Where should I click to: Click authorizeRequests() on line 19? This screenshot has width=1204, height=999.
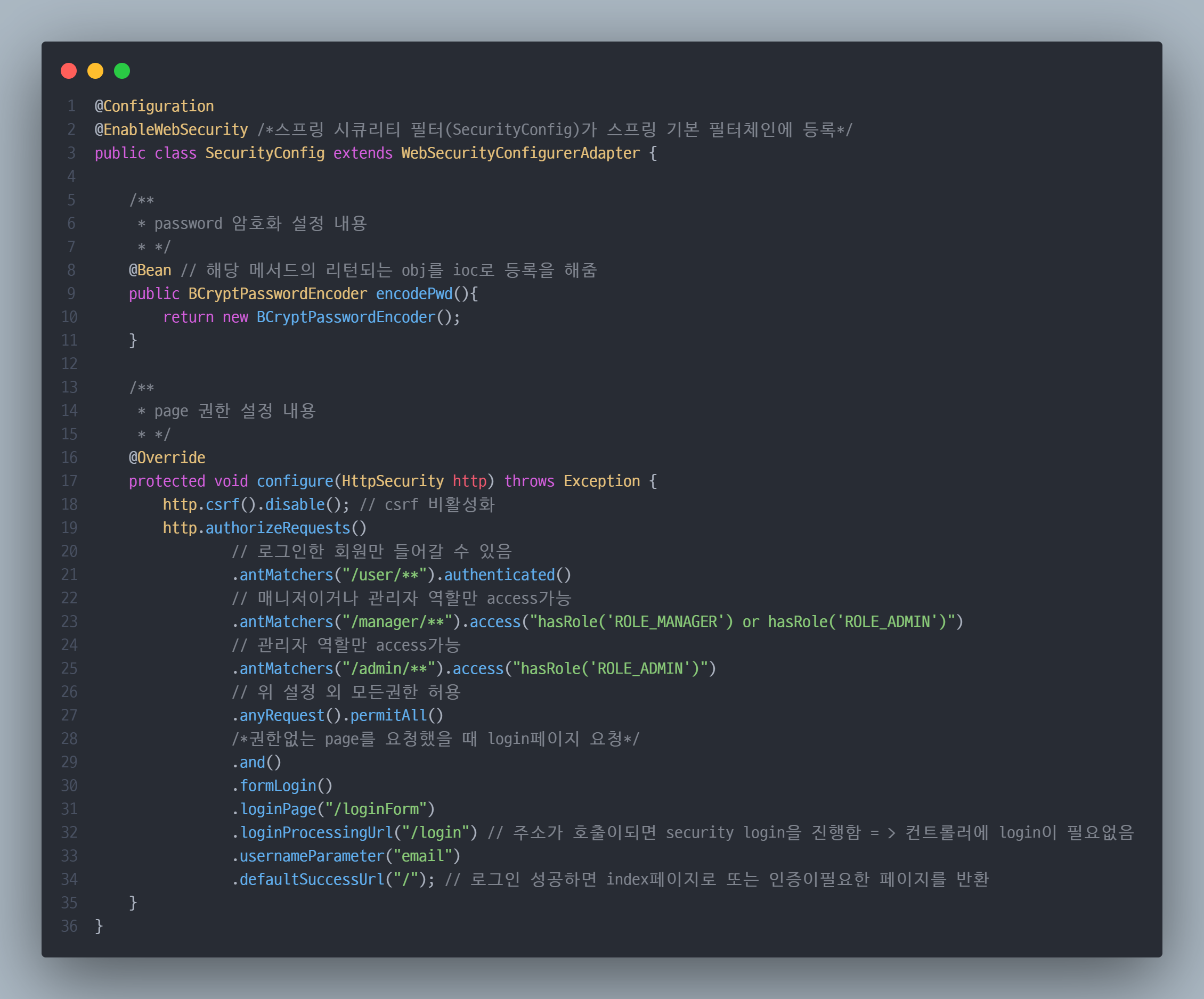[x=286, y=528]
